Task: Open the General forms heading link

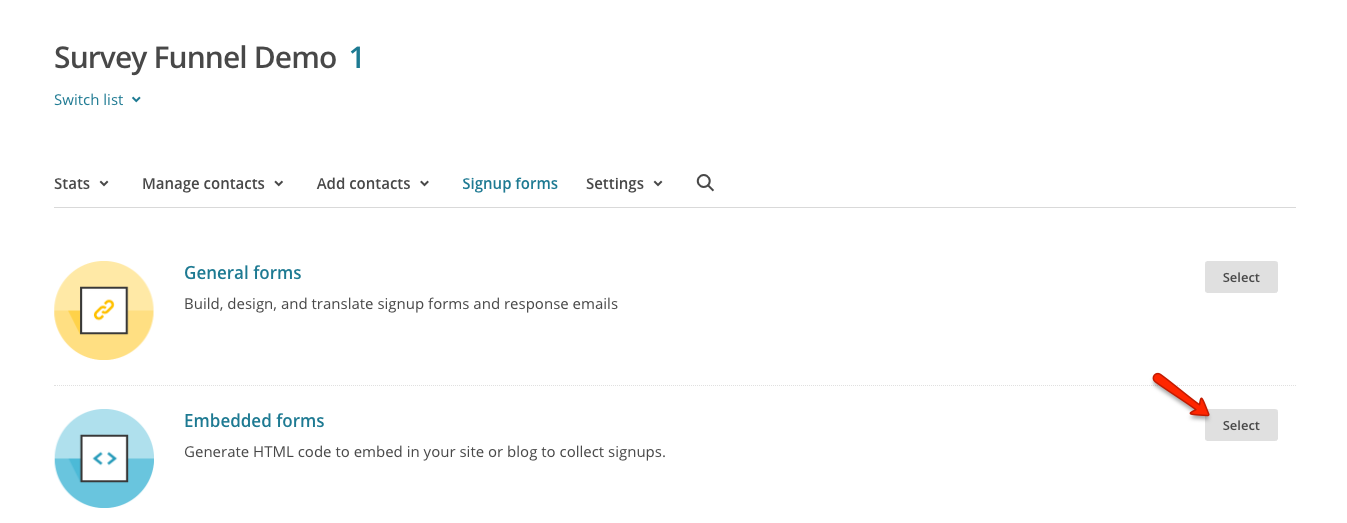Action: point(242,273)
